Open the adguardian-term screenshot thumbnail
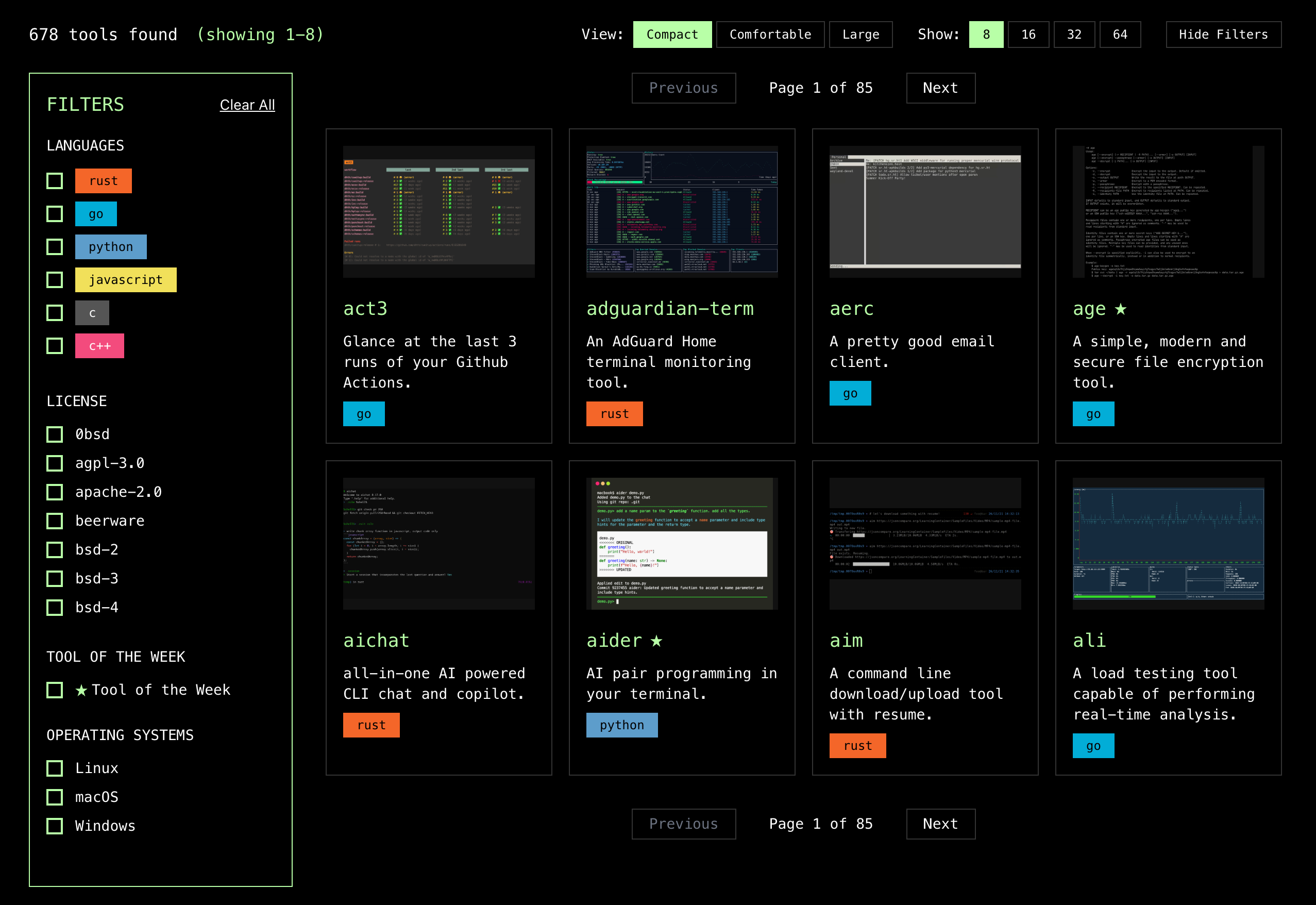This screenshot has width=1316, height=905. pos(681,211)
